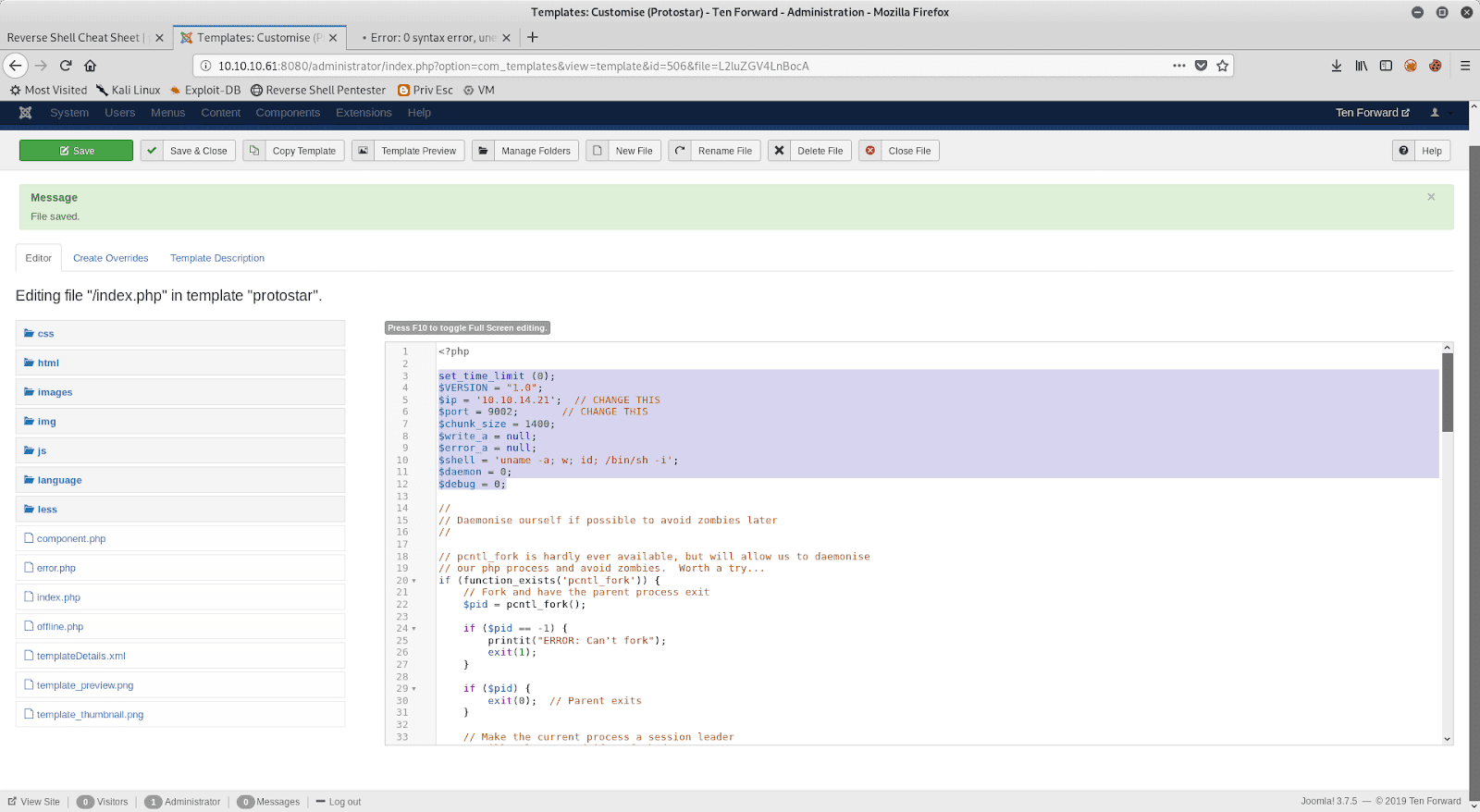Viewport: 1480px width, 812px height.
Task: Expand the img folder
Action: [180, 422]
